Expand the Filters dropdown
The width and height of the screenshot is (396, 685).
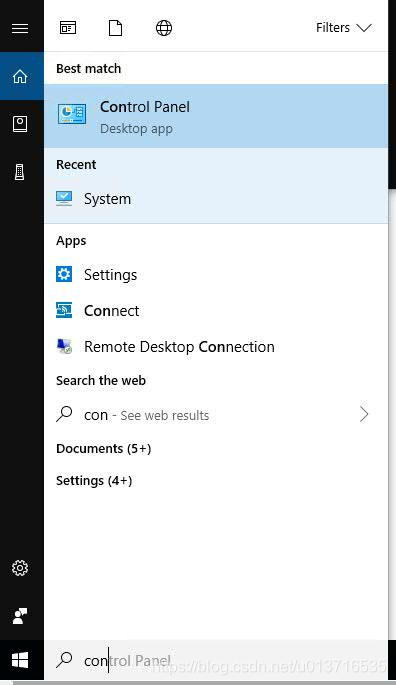344,28
